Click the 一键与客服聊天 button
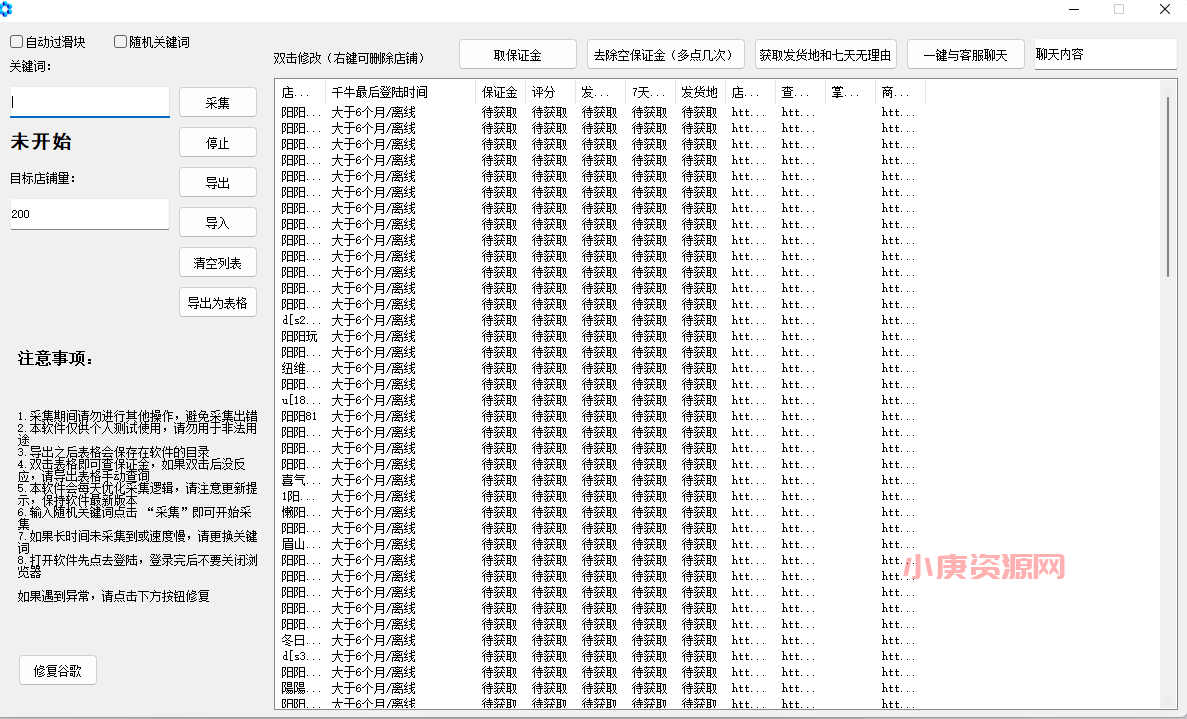The image size is (1187, 719). (962, 53)
